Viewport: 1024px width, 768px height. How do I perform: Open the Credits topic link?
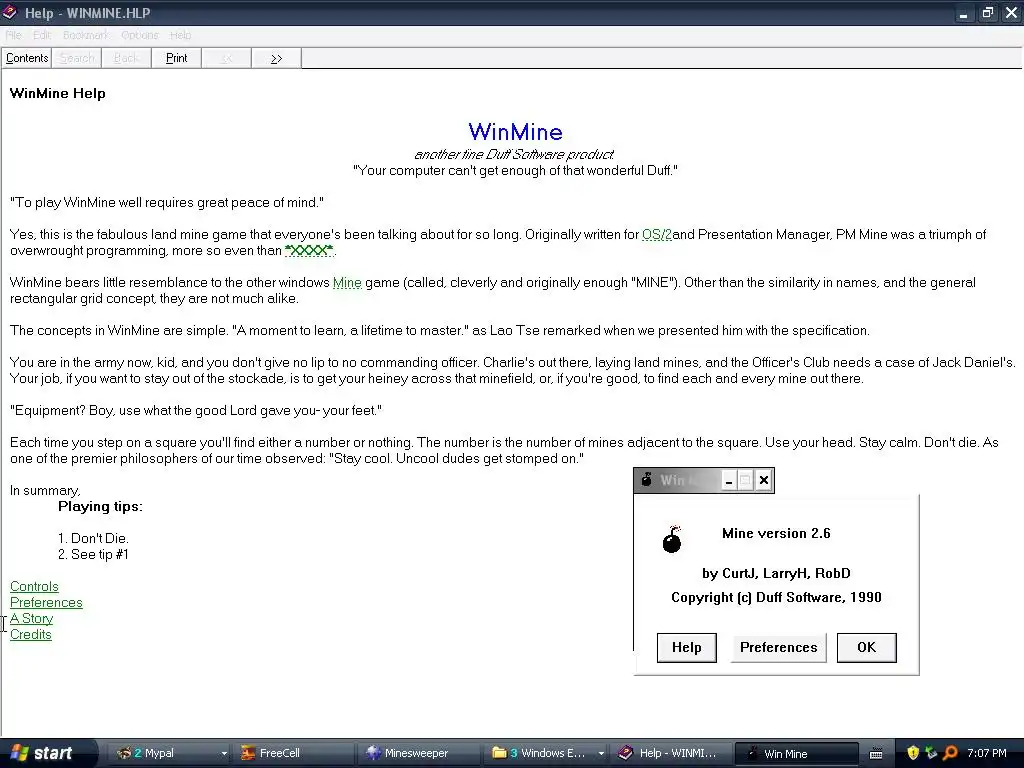pyautogui.click(x=31, y=634)
